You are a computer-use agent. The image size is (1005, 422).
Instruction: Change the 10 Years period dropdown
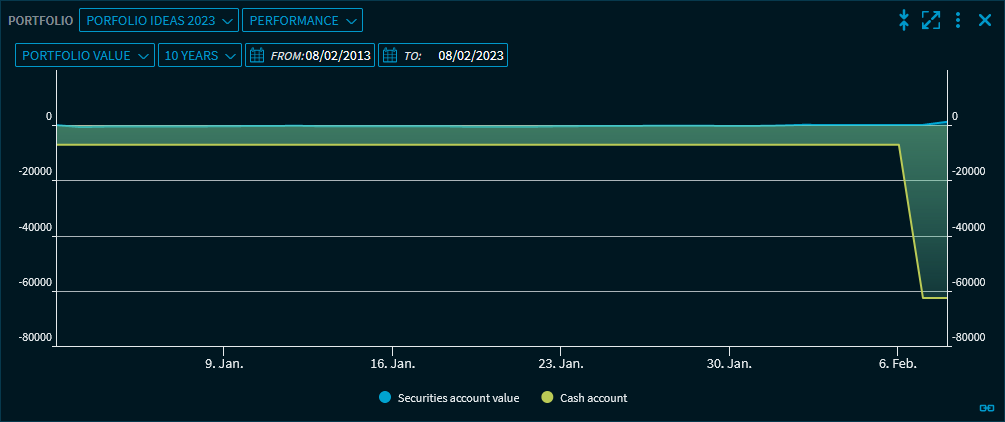click(x=200, y=56)
